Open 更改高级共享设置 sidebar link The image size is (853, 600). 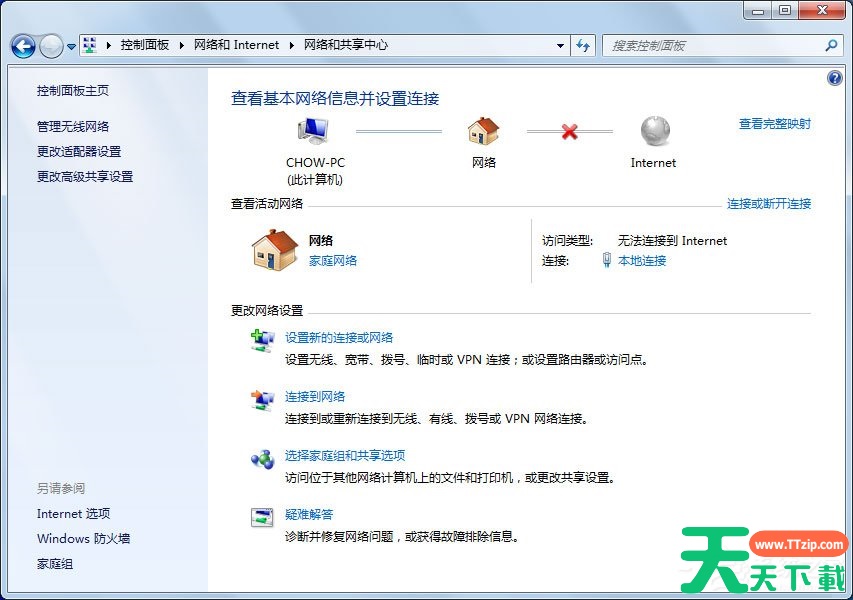pos(85,177)
